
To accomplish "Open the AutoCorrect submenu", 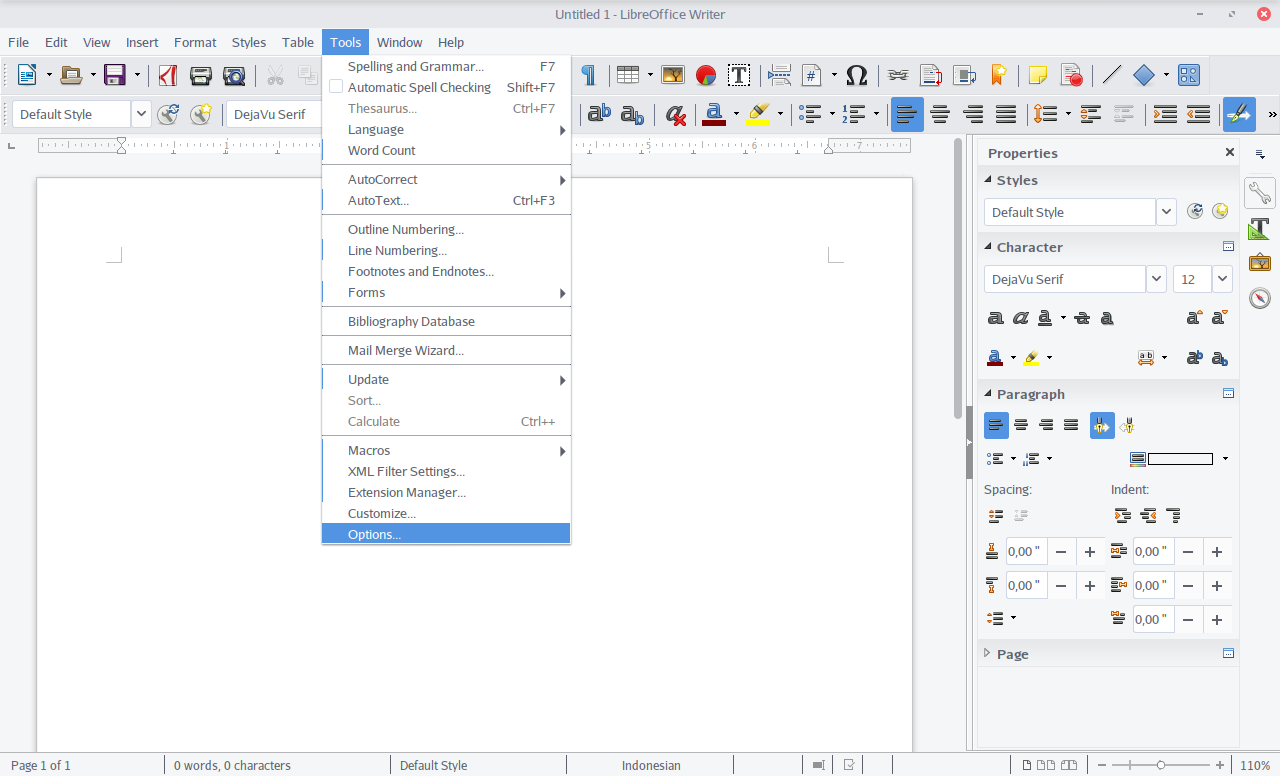I will click(446, 179).
